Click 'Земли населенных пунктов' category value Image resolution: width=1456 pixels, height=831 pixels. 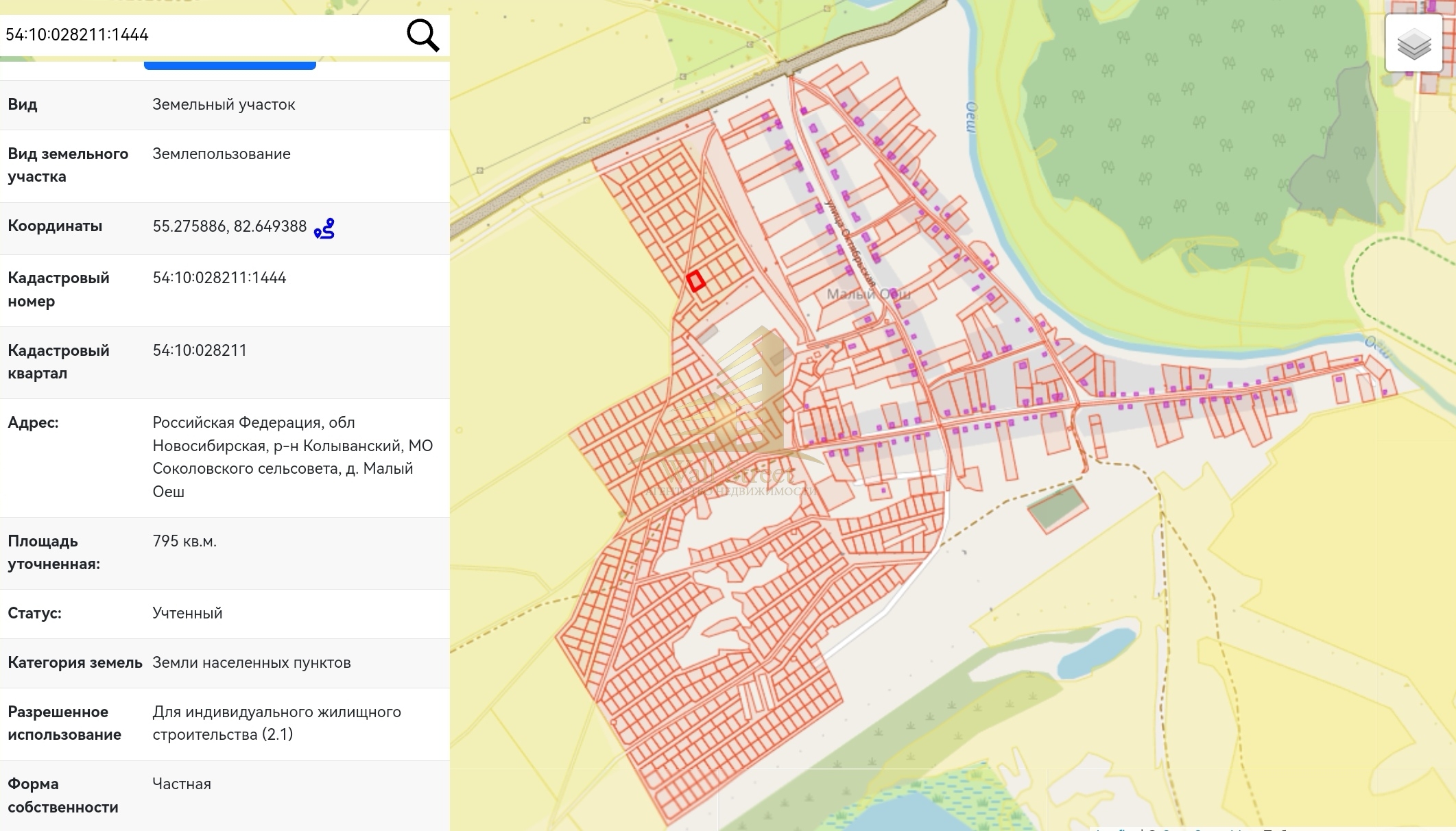click(x=252, y=662)
